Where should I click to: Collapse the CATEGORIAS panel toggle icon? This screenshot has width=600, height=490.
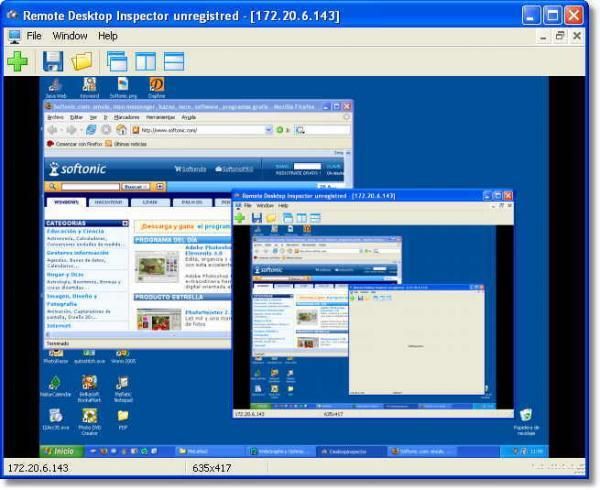coord(125,223)
